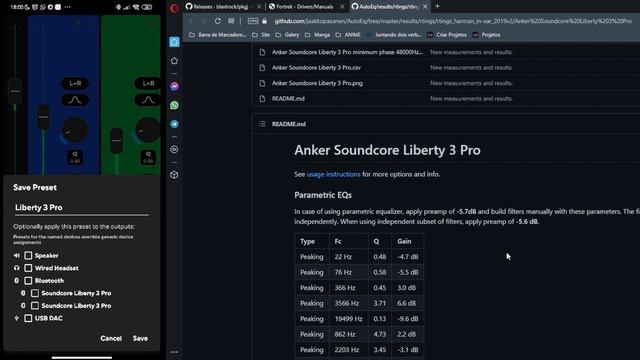Click the cube icon in the Opera sidebar
The image size is (640, 360).
[174, 175]
